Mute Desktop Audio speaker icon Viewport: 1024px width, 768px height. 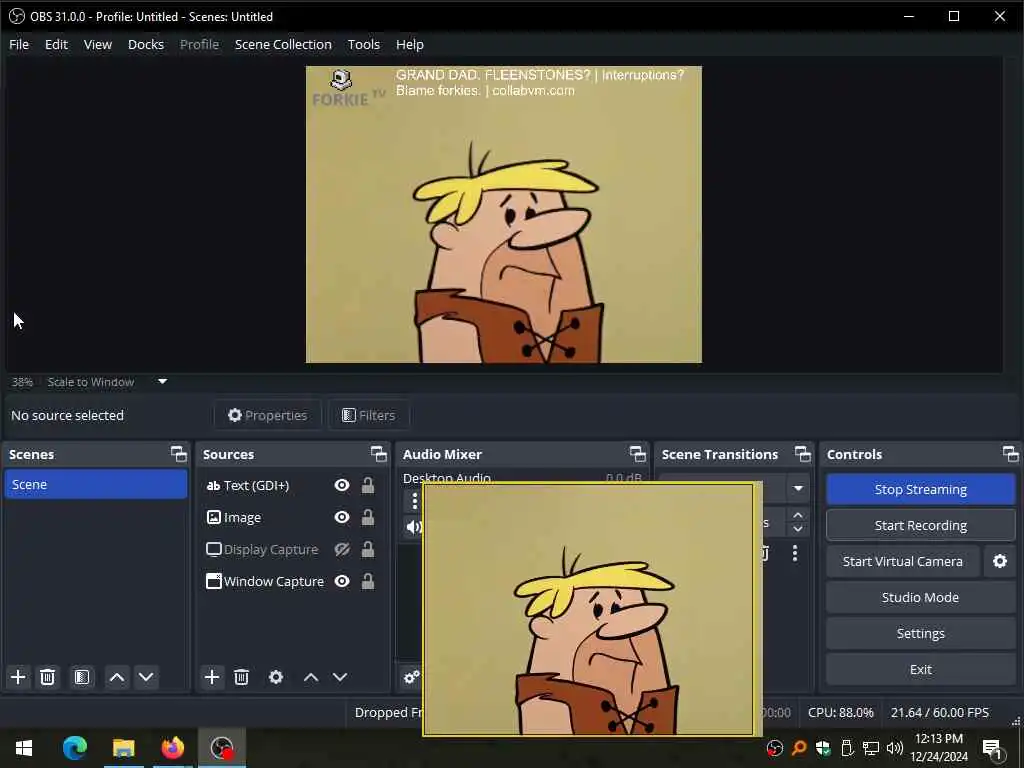(x=413, y=526)
